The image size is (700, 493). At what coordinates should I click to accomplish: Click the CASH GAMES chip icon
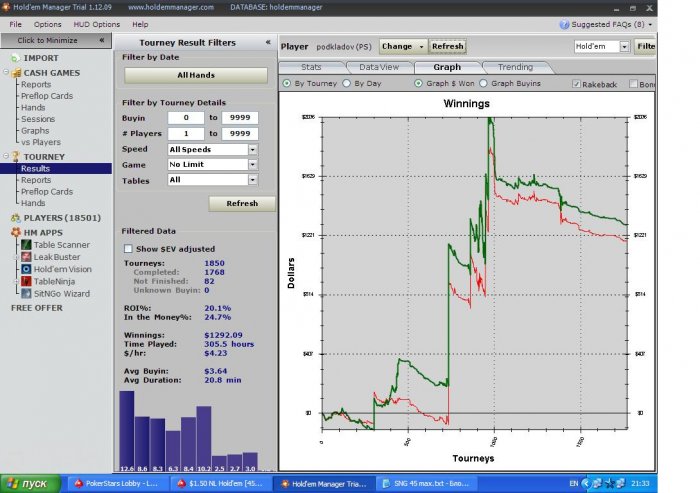(x=17, y=73)
